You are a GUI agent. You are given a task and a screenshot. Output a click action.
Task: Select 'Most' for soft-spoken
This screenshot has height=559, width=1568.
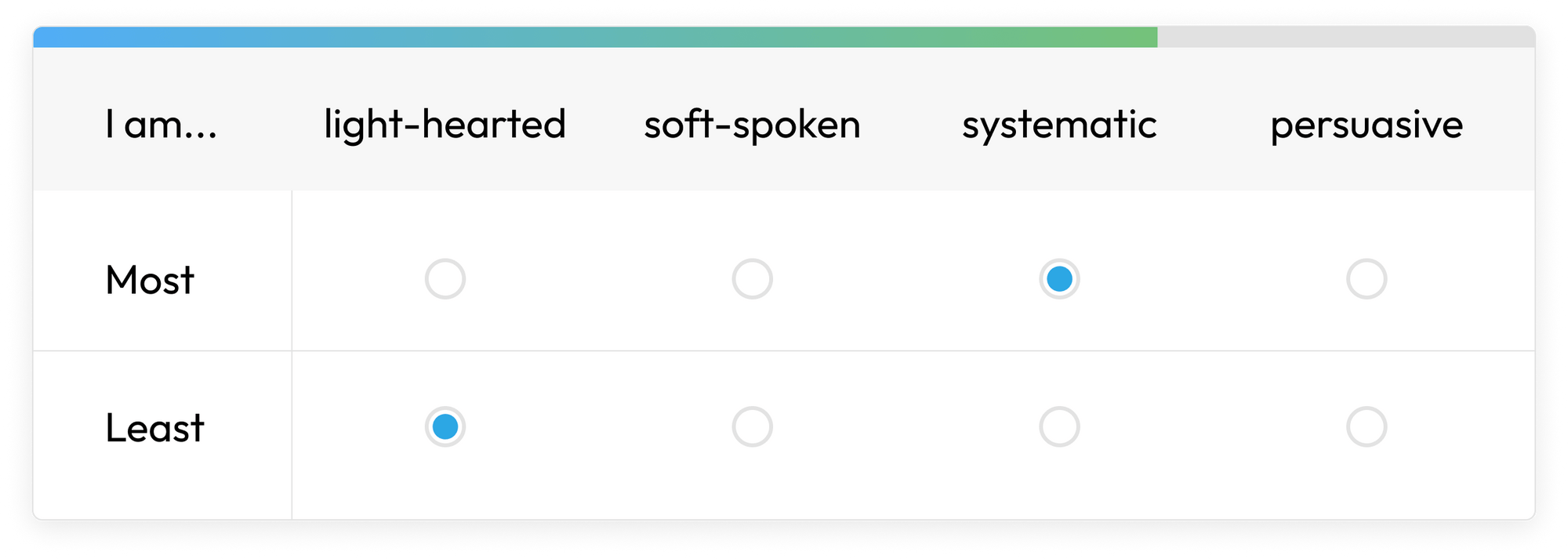pos(753,278)
